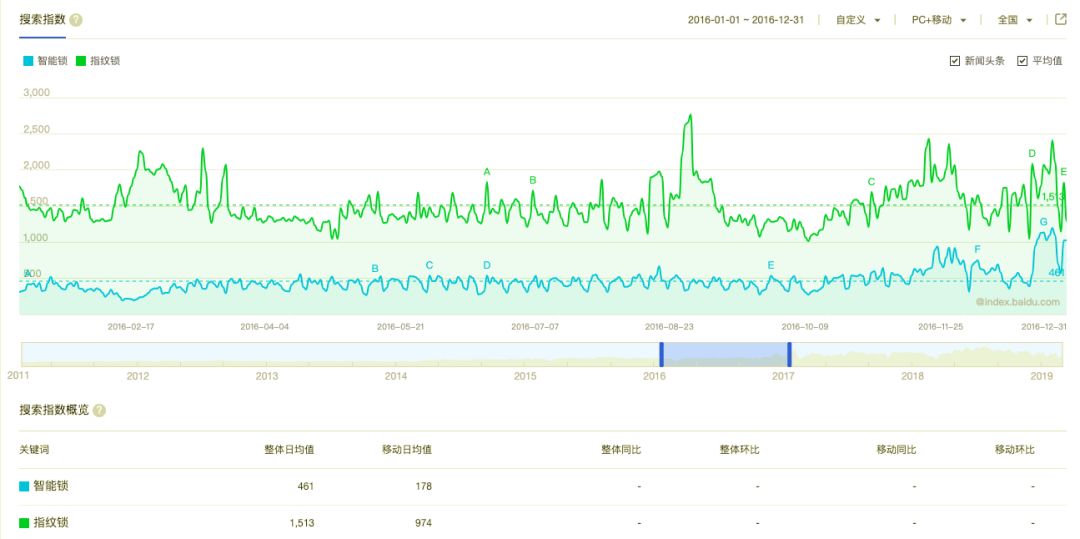Click the left range handle at 2016
Image resolution: width=1080 pixels, height=539 pixels.
[661, 354]
